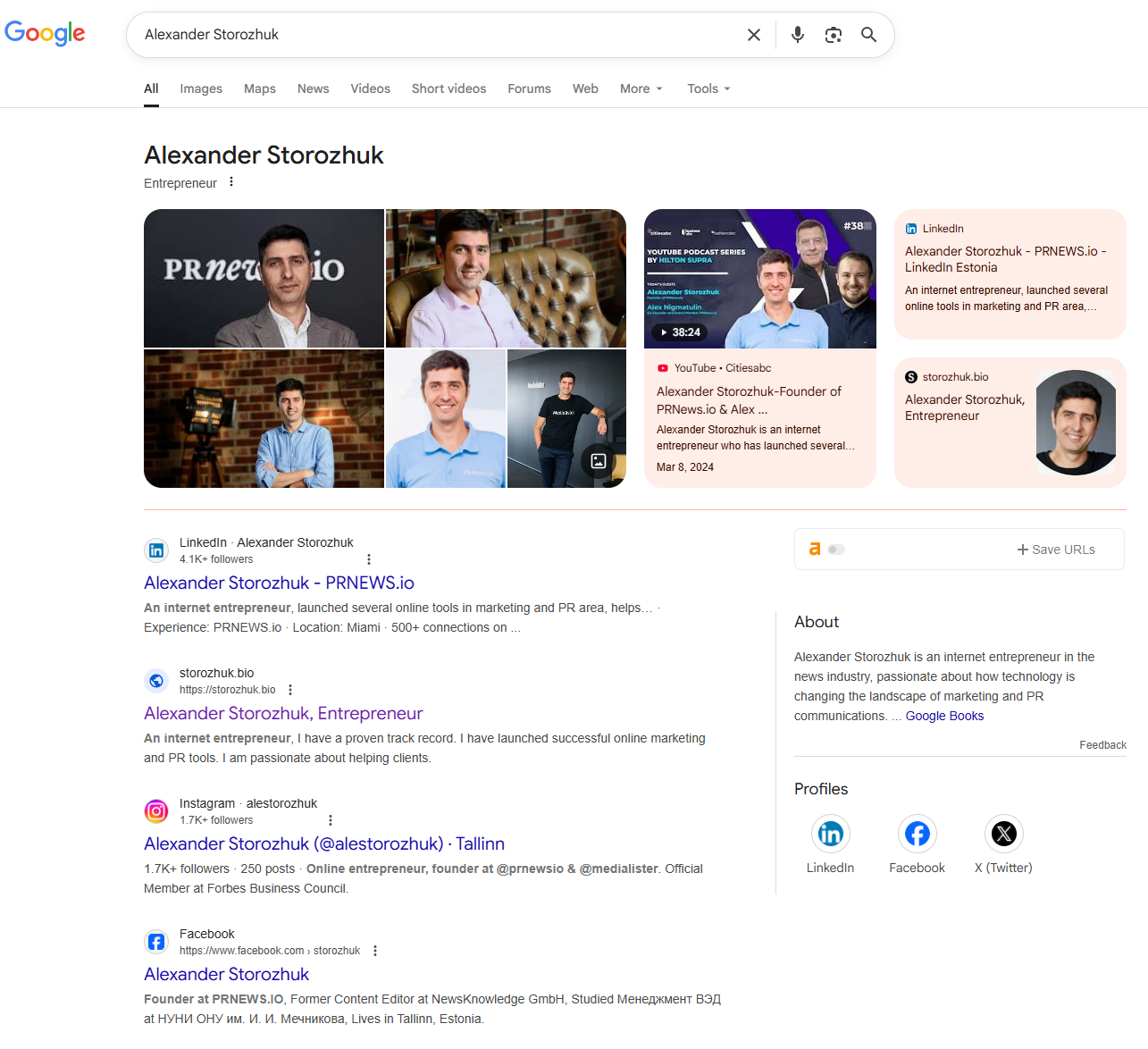Open 'Alexander Storozhuk-Founder of PRNews.io' video title
The image size is (1148, 1049).
(x=749, y=400)
